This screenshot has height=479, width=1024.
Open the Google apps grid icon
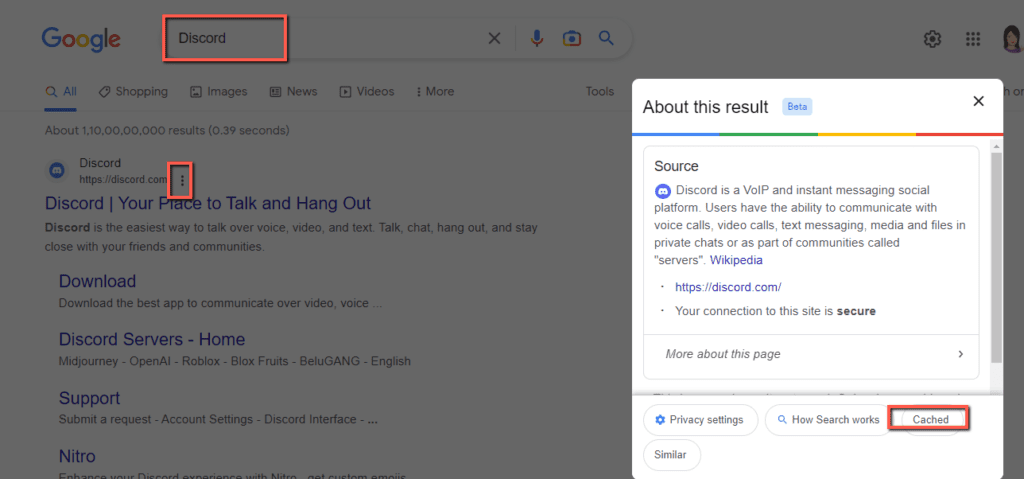(972, 39)
